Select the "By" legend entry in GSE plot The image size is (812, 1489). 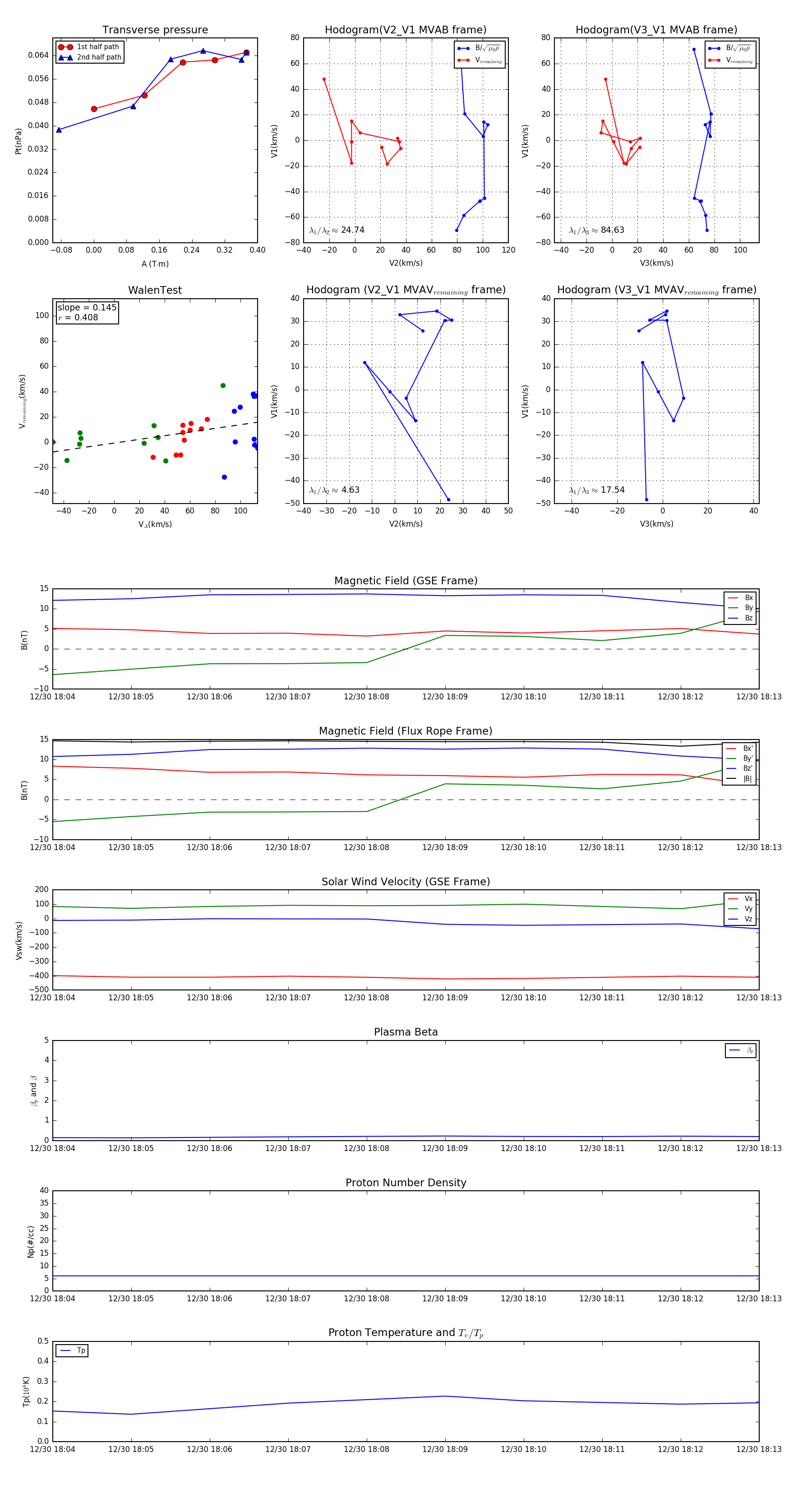coord(740,608)
